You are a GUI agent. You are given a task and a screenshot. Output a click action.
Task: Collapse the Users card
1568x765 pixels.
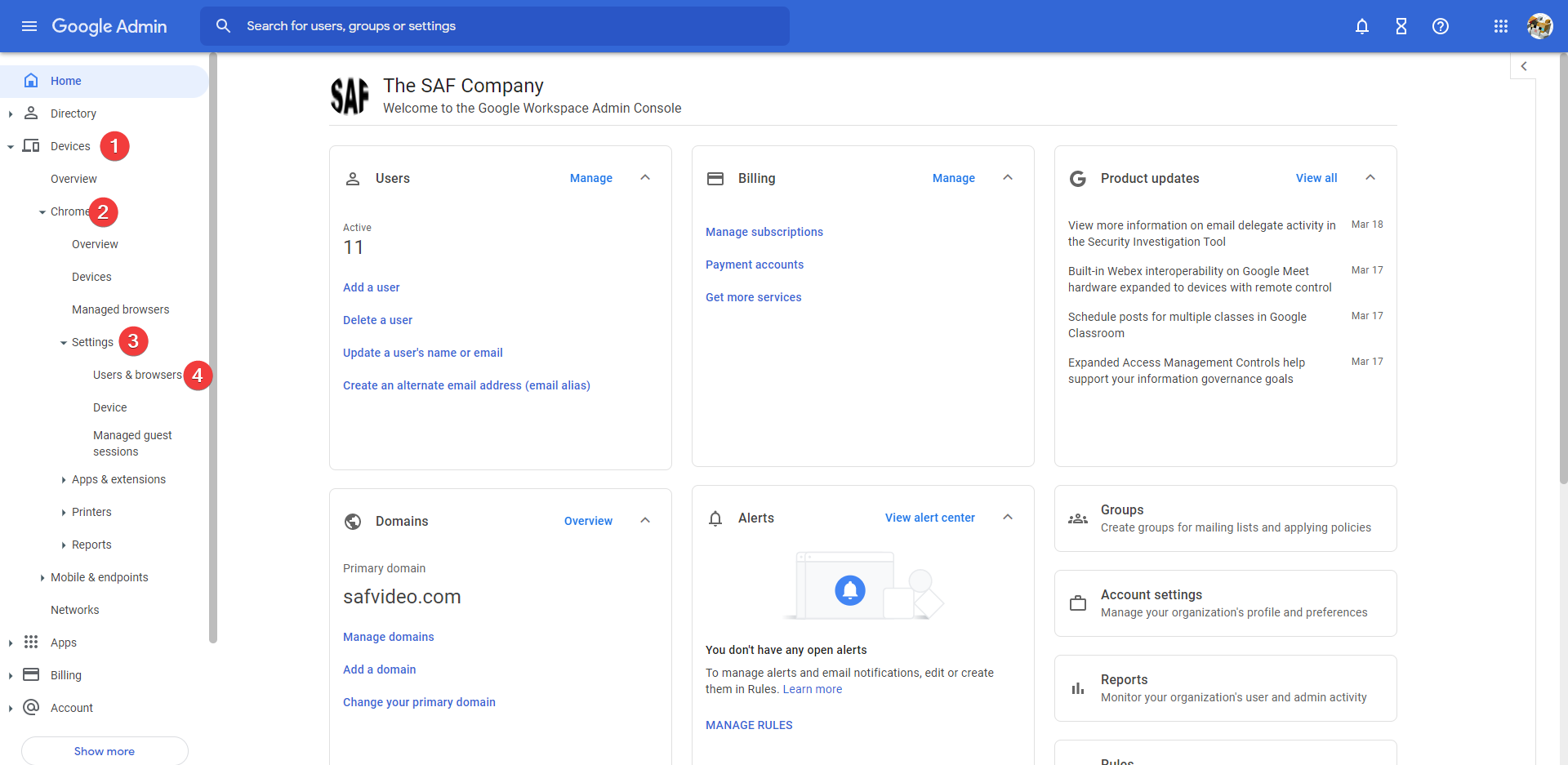(645, 177)
